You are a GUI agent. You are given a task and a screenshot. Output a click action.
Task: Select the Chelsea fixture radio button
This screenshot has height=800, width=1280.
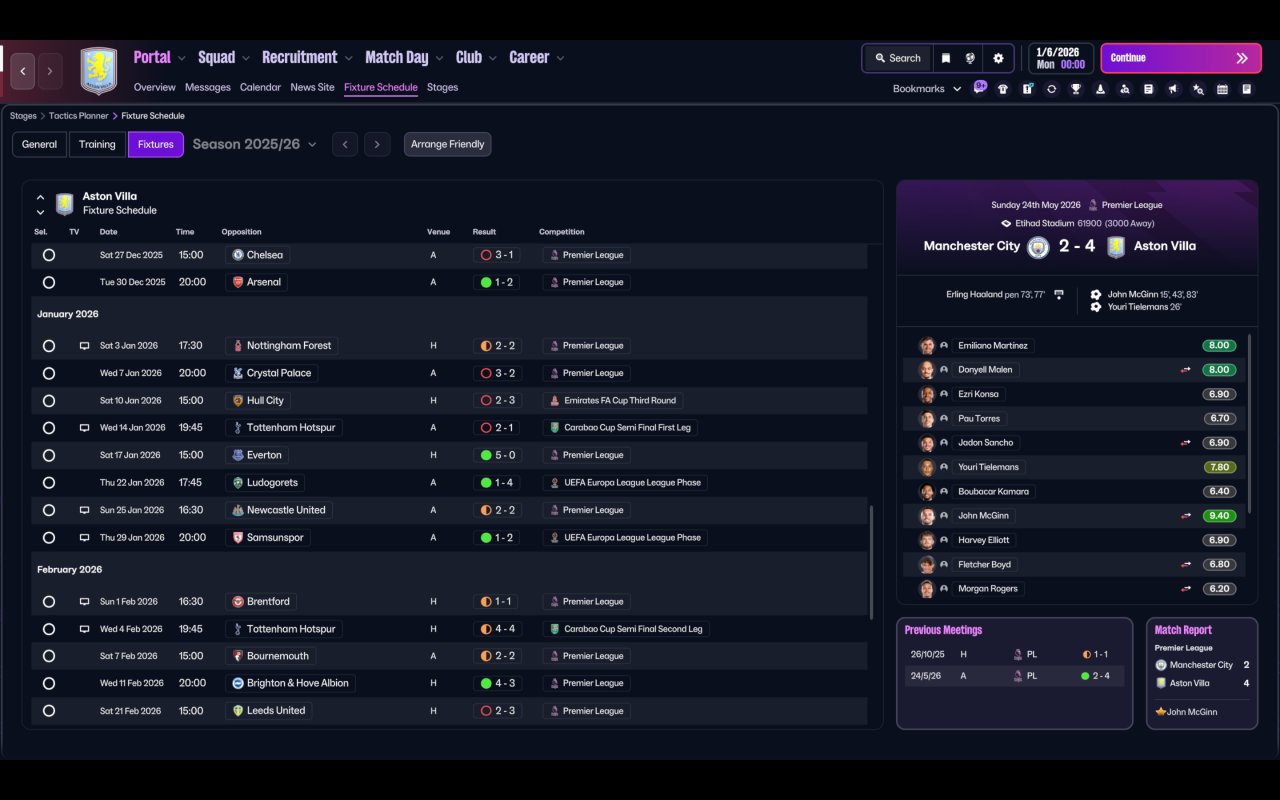(49, 255)
